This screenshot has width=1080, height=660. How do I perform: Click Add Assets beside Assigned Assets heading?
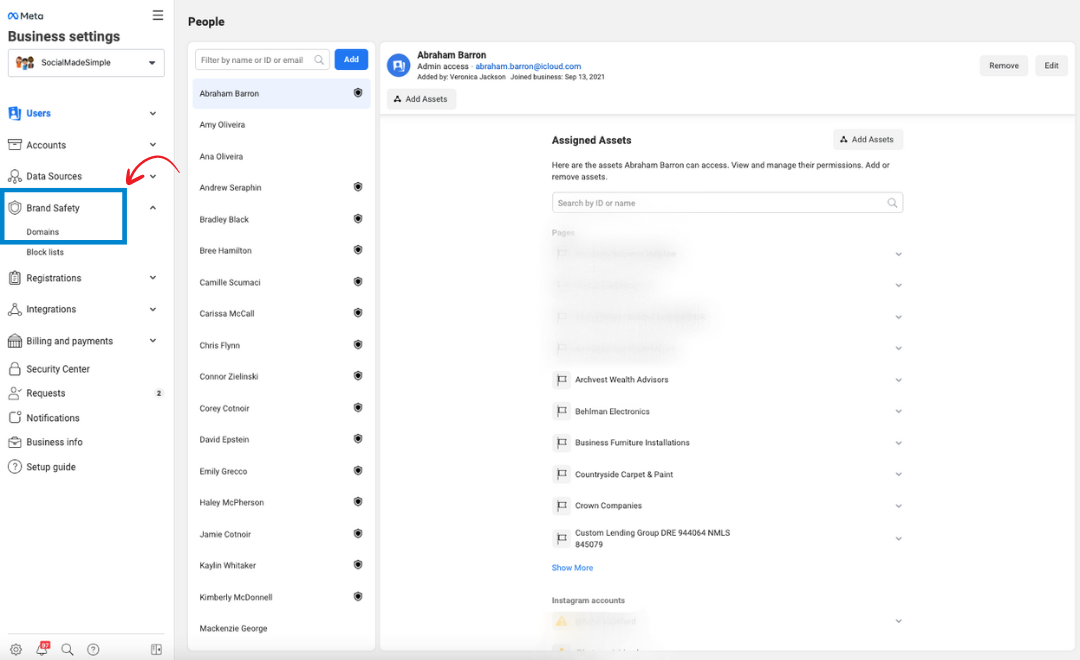click(x=868, y=139)
